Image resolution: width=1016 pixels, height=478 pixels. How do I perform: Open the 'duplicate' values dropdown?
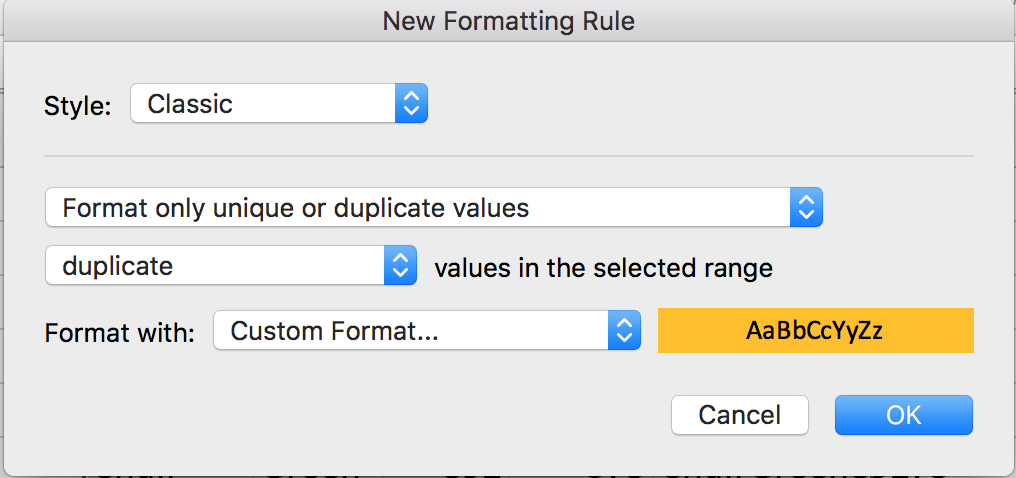click(x=215, y=266)
